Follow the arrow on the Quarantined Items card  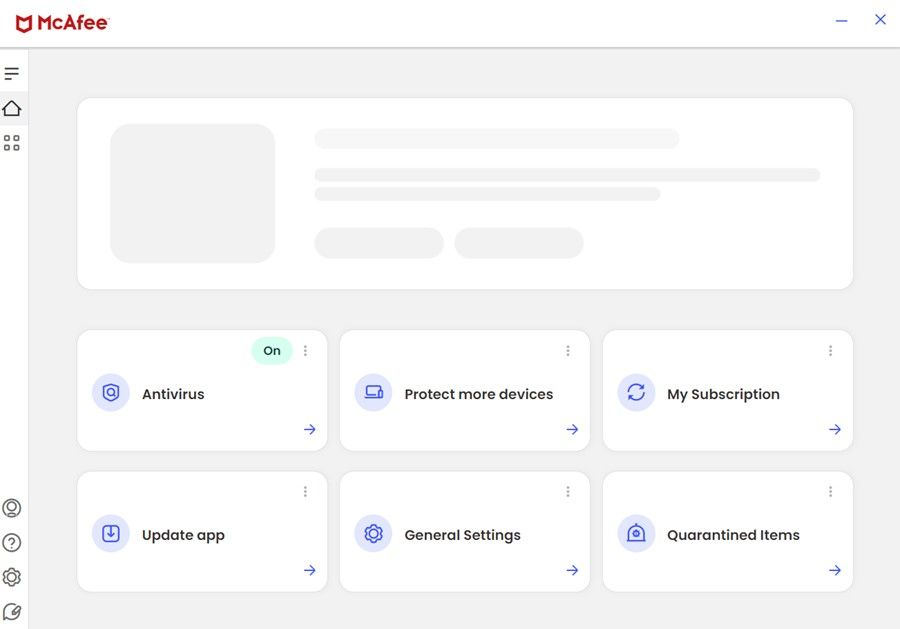pos(835,570)
